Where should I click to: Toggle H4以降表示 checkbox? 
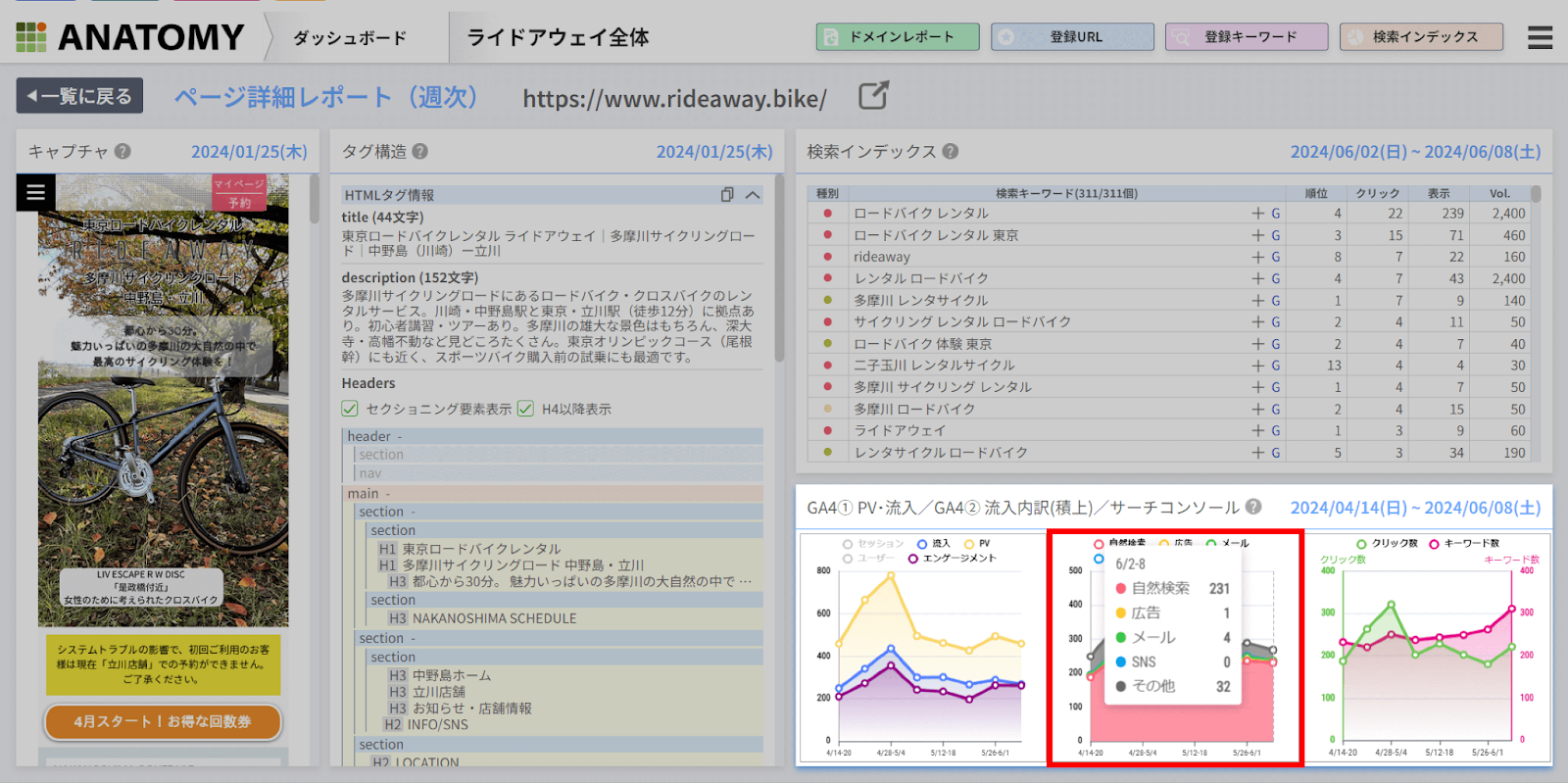click(525, 409)
